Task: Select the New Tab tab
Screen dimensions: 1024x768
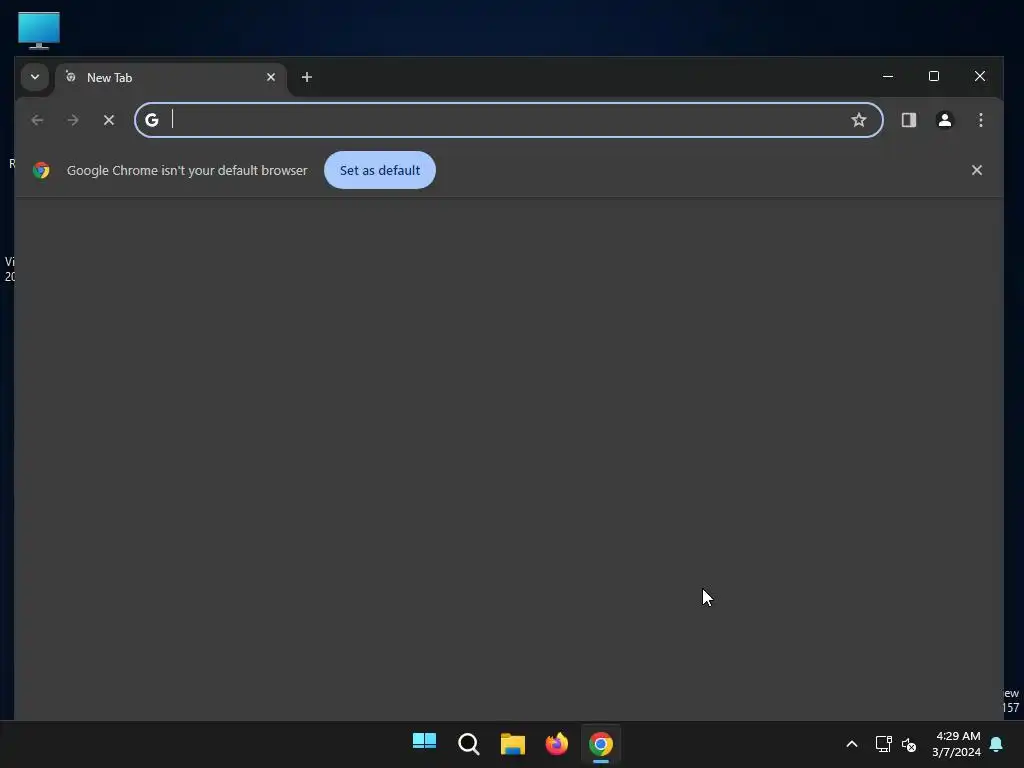Action: 171,78
